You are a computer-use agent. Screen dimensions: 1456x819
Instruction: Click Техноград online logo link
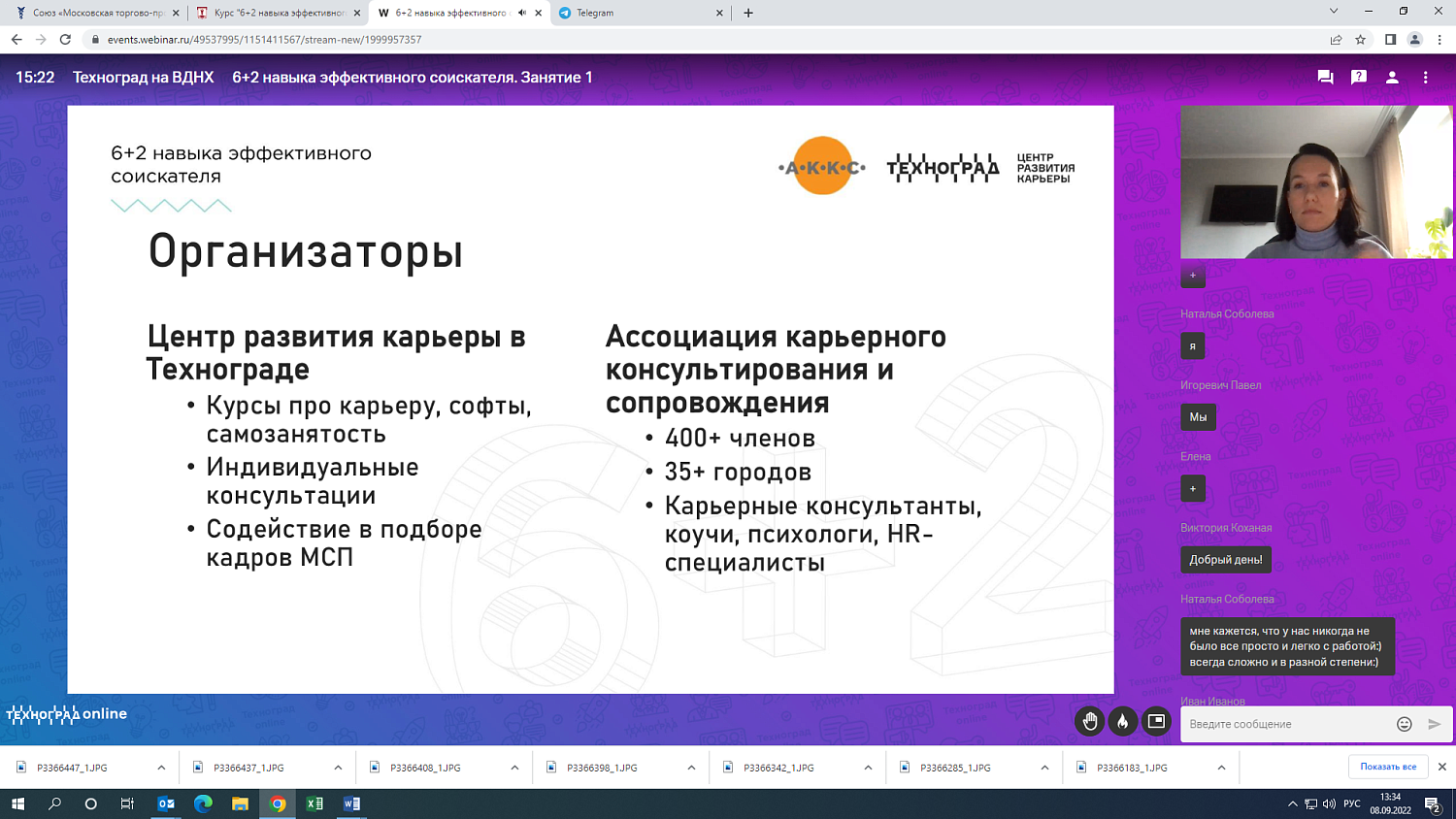[66, 714]
